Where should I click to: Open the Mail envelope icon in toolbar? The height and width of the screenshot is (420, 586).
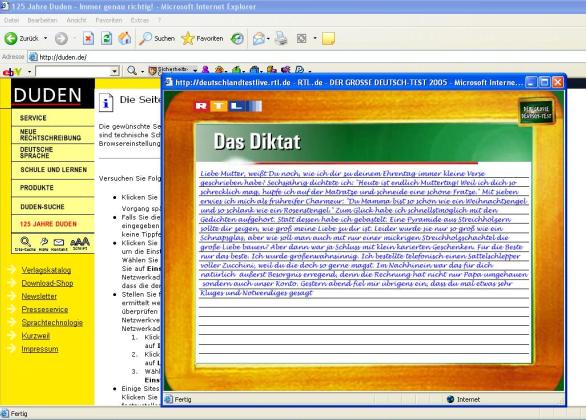[x=258, y=38]
